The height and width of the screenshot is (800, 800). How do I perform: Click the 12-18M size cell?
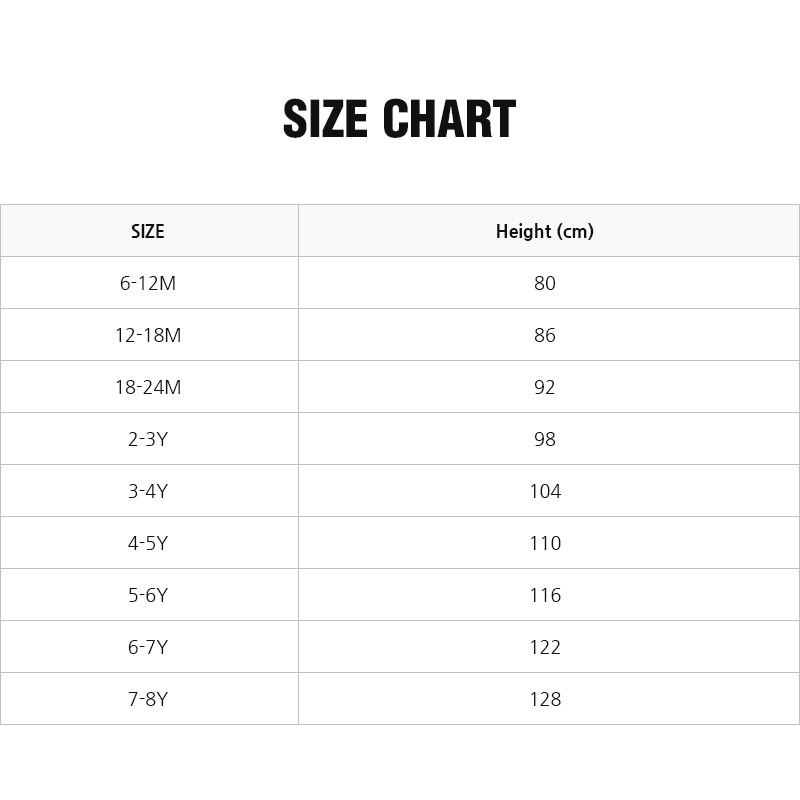click(148, 335)
